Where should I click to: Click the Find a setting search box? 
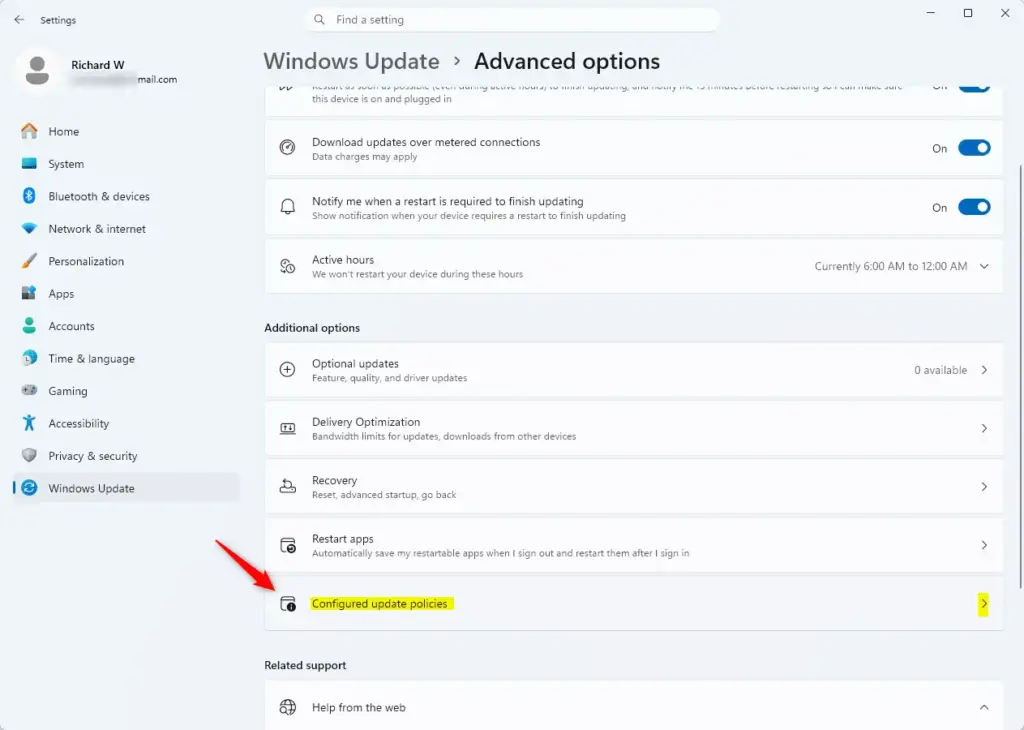pyautogui.click(x=512, y=20)
